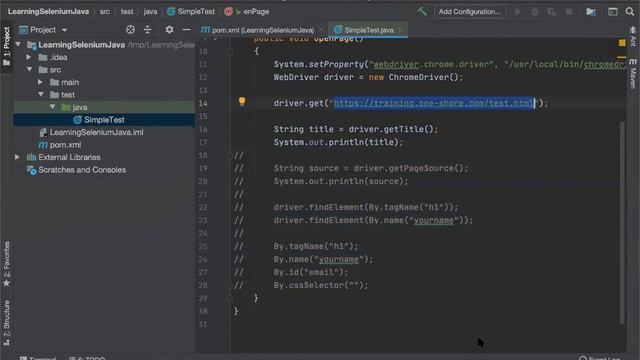Click openPage method breadcrumb
This screenshot has height=360, width=640.
pyautogui.click(x=247, y=12)
